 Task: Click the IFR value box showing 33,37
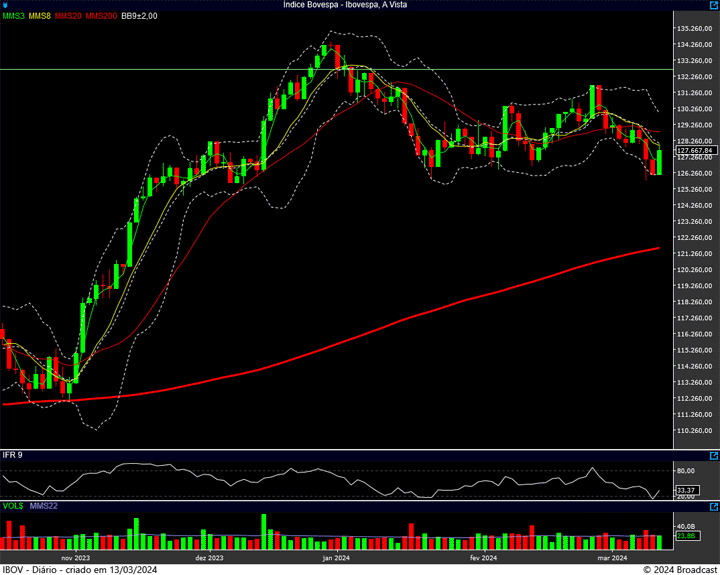click(686, 490)
